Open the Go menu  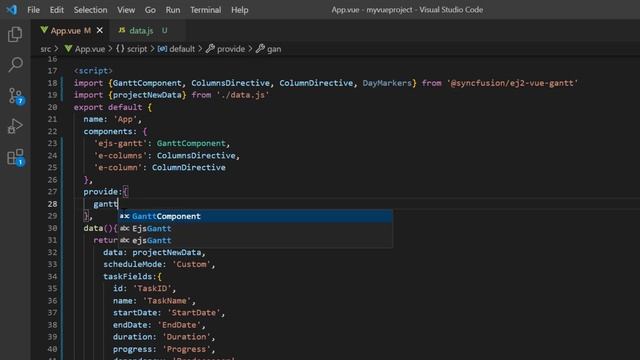click(150, 10)
